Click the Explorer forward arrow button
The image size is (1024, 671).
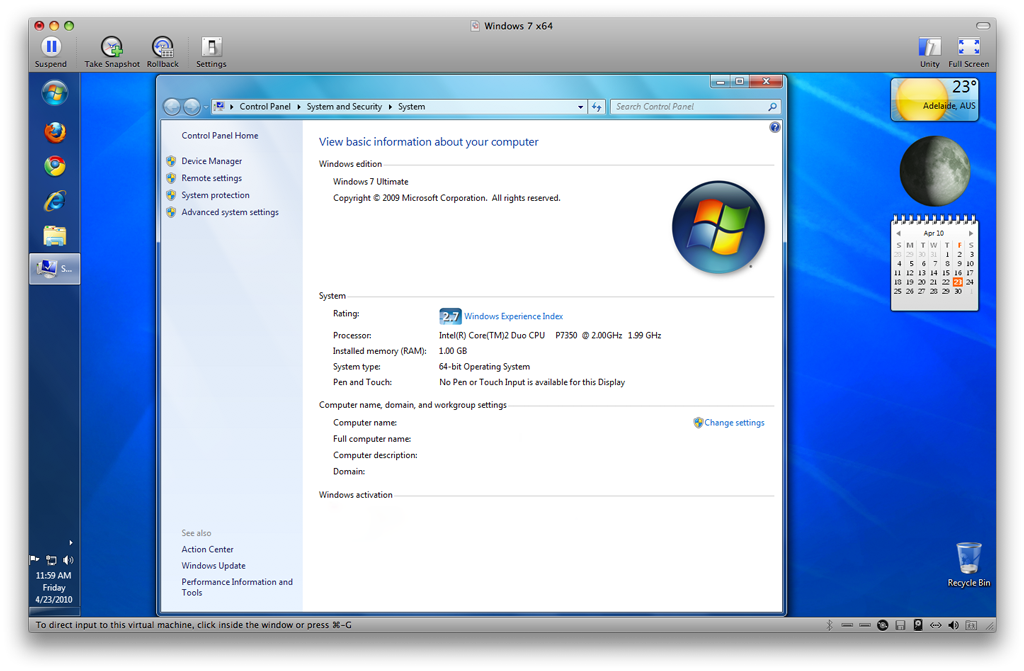click(191, 106)
